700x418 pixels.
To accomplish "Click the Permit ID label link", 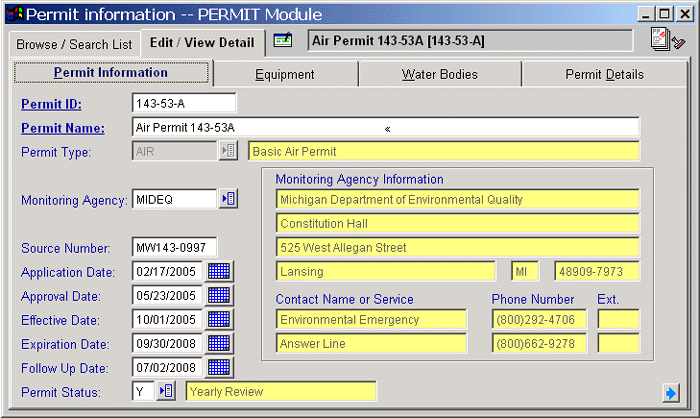I will [x=51, y=104].
